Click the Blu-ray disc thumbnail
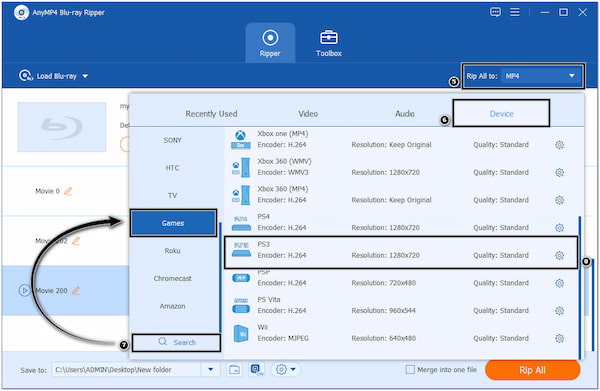Image resolution: width=600 pixels, height=391 pixels. point(62,127)
